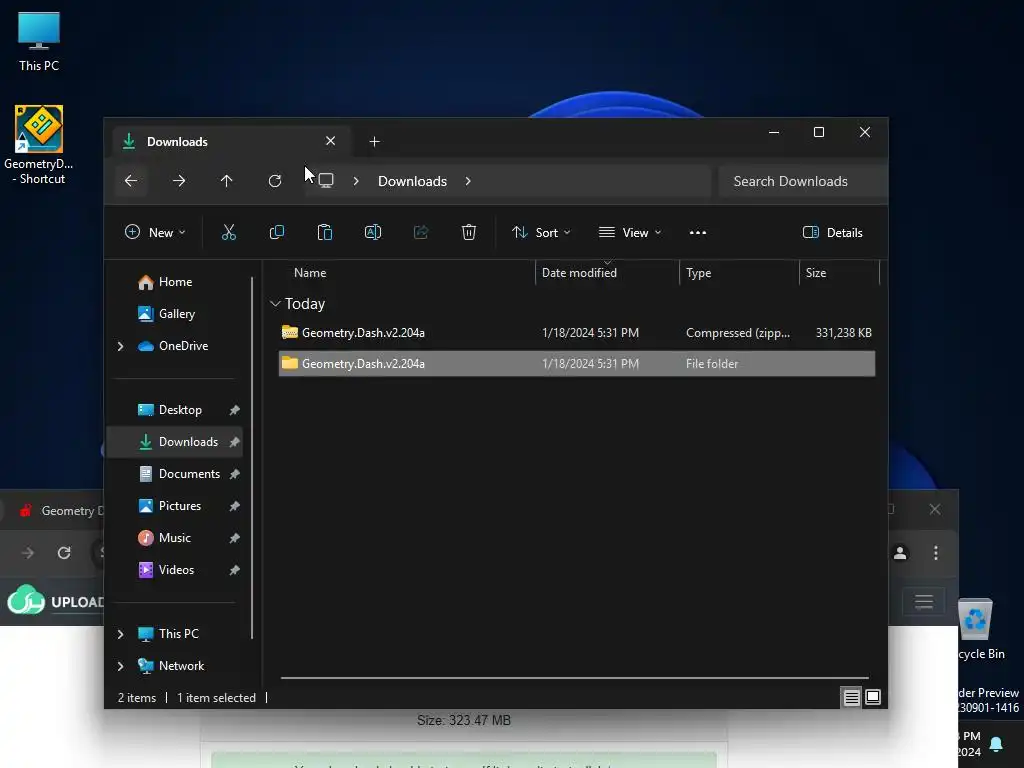This screenshot has height=768, width=1024.
Task: Click chevron after Downloads in address bar
Action: [468, 181]
